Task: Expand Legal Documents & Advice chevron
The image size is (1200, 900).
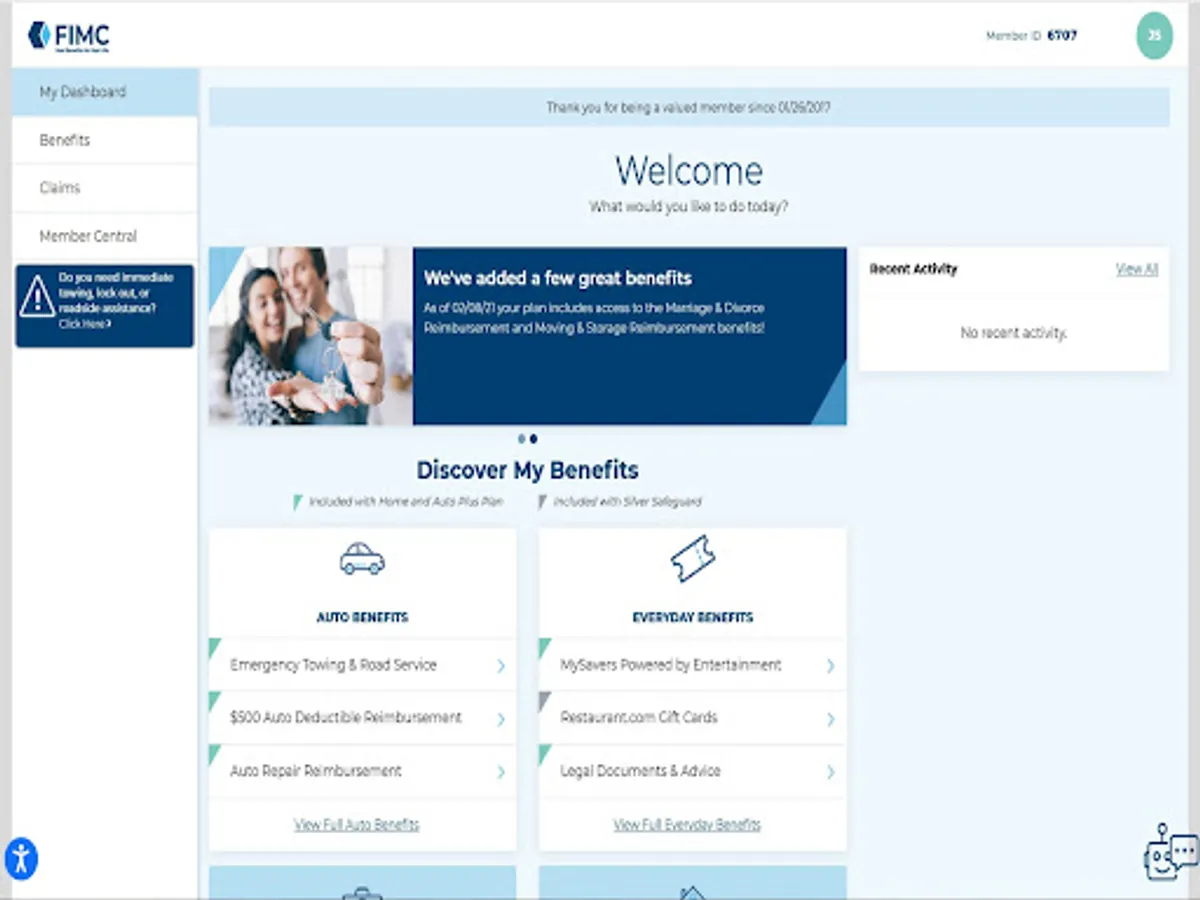Action: (830, 772)
